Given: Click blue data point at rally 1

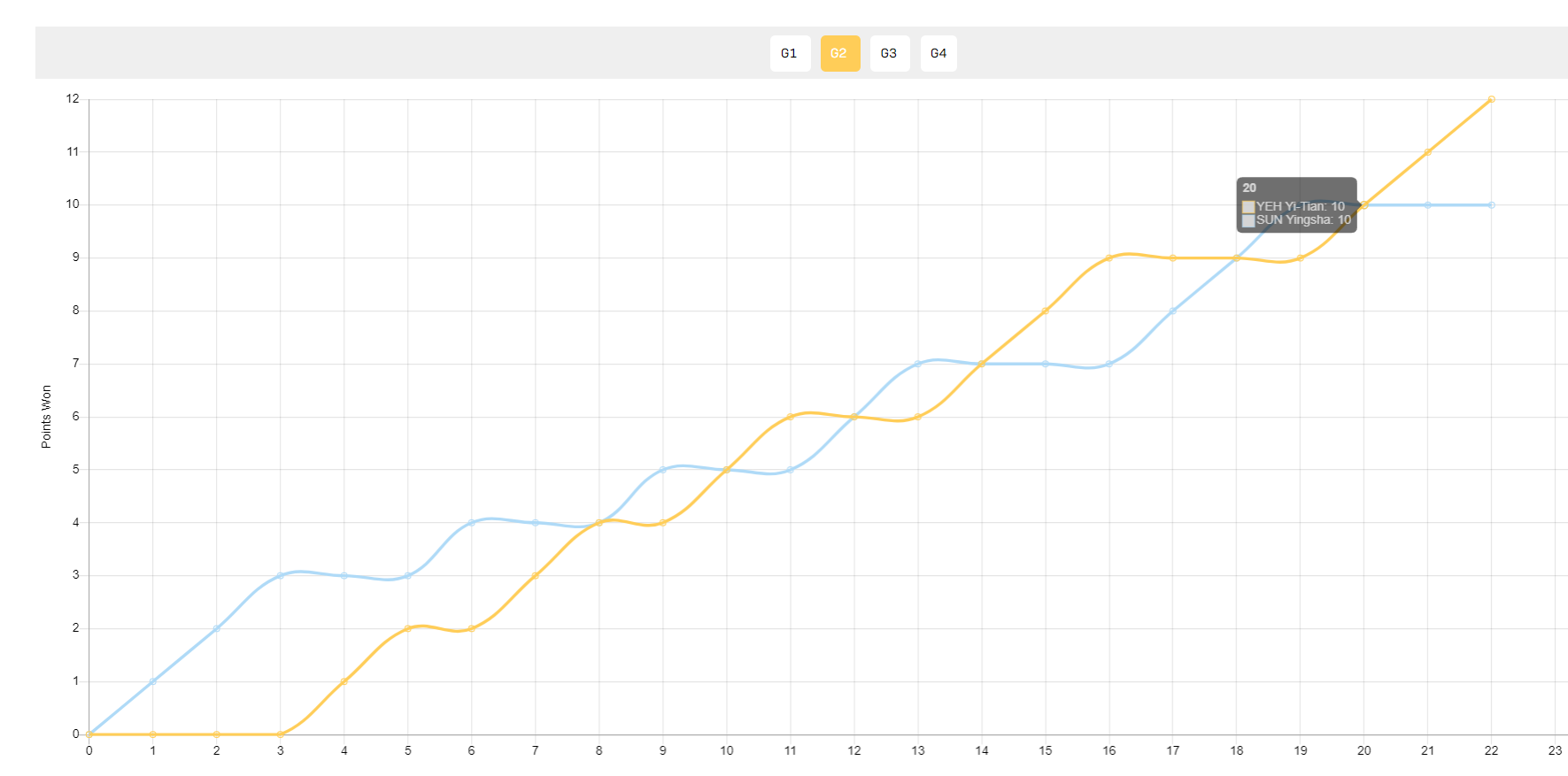Looking at the screenshot, I should pos(153,681).
